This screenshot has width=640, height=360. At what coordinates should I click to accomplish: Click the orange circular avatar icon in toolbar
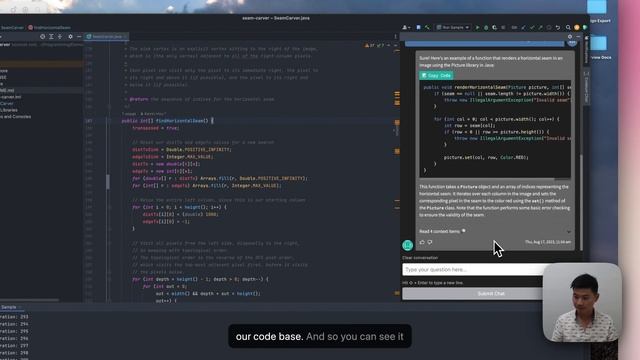point(577,27)
